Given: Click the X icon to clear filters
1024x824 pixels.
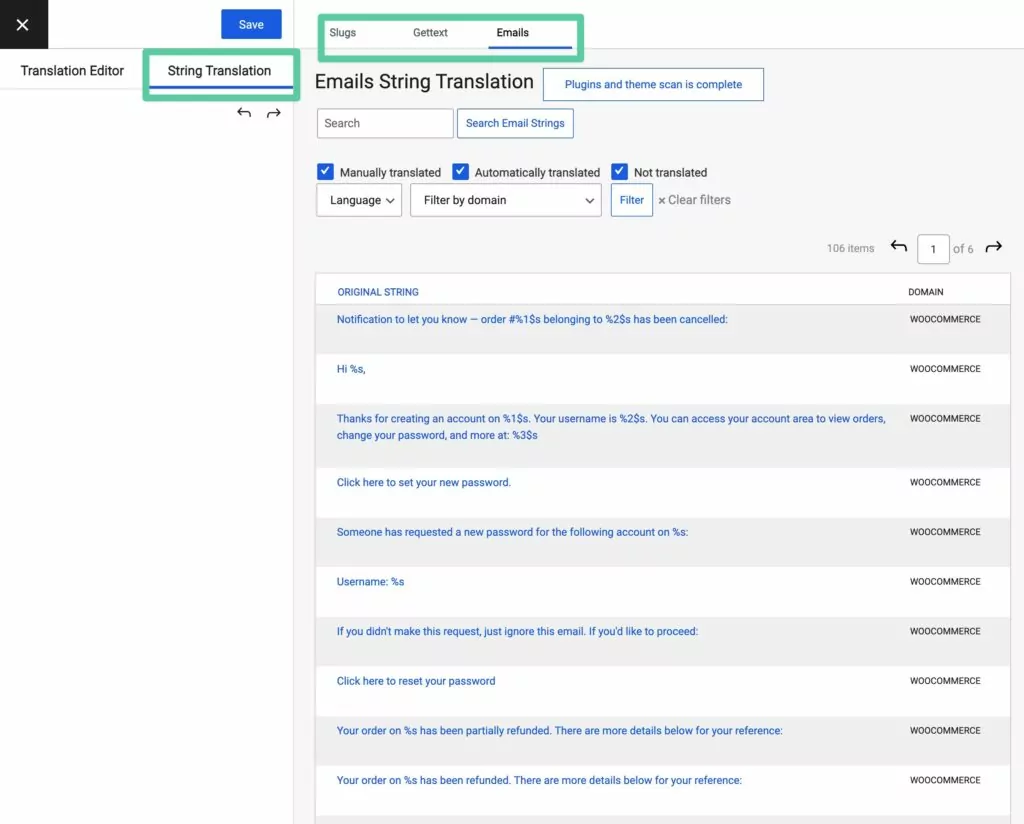Looking at the screenshot, I should click(662, 201).
